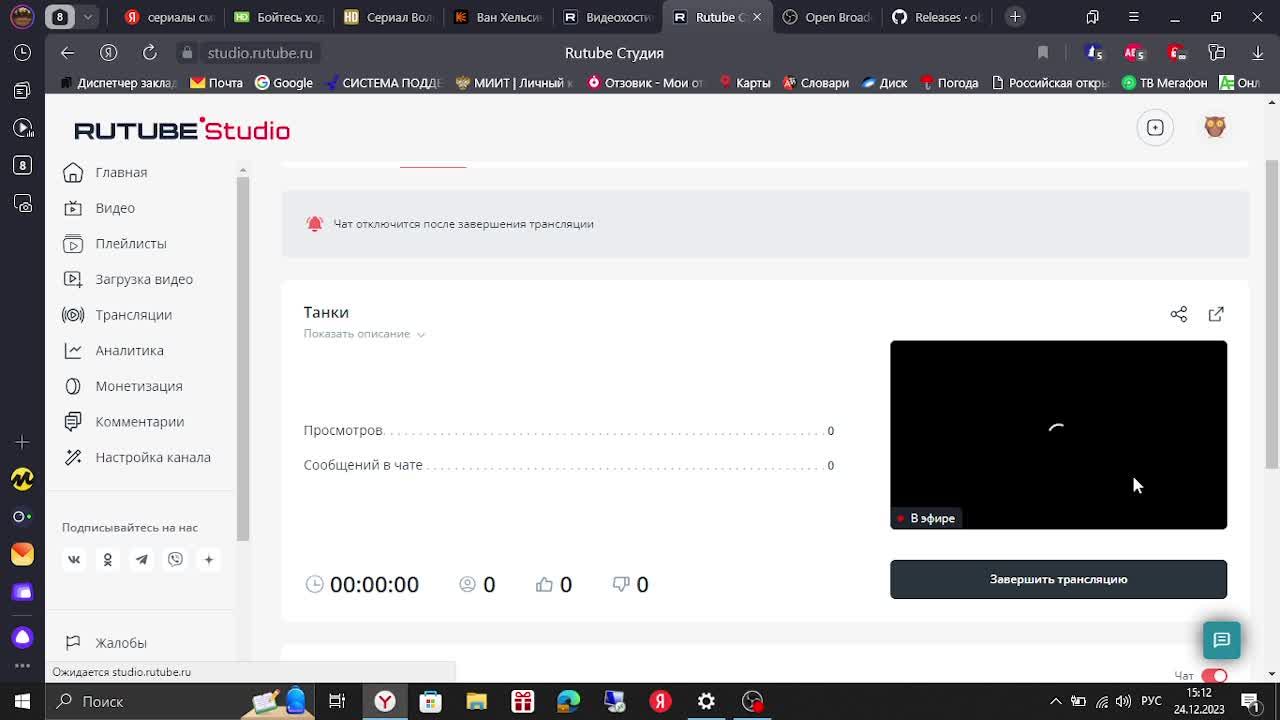Follow Rutube on VK icon

point(74,560)
